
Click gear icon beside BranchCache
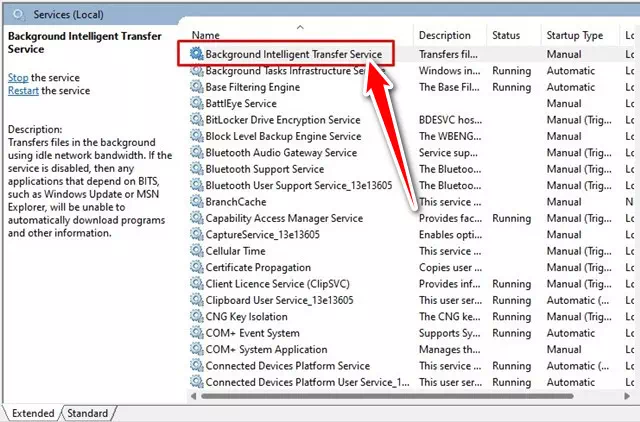[x=196, y=201]
